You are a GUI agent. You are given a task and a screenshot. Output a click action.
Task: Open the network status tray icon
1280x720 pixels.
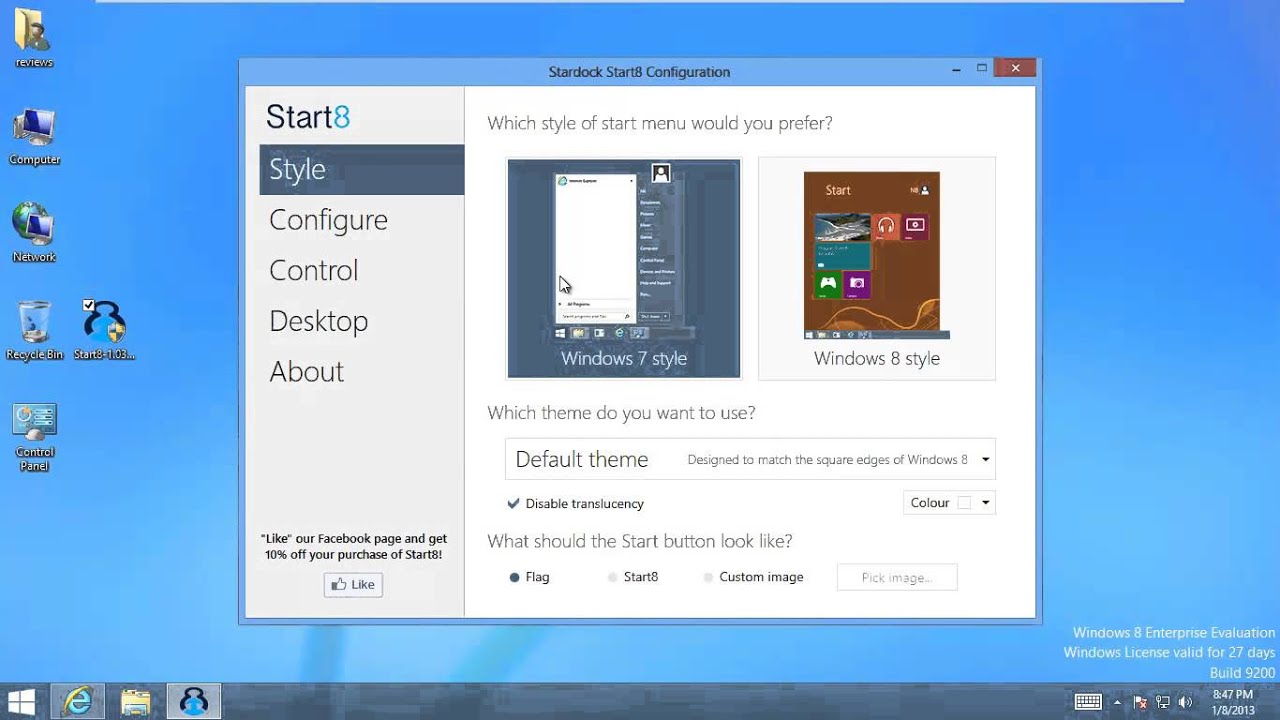pos(1163,702)
